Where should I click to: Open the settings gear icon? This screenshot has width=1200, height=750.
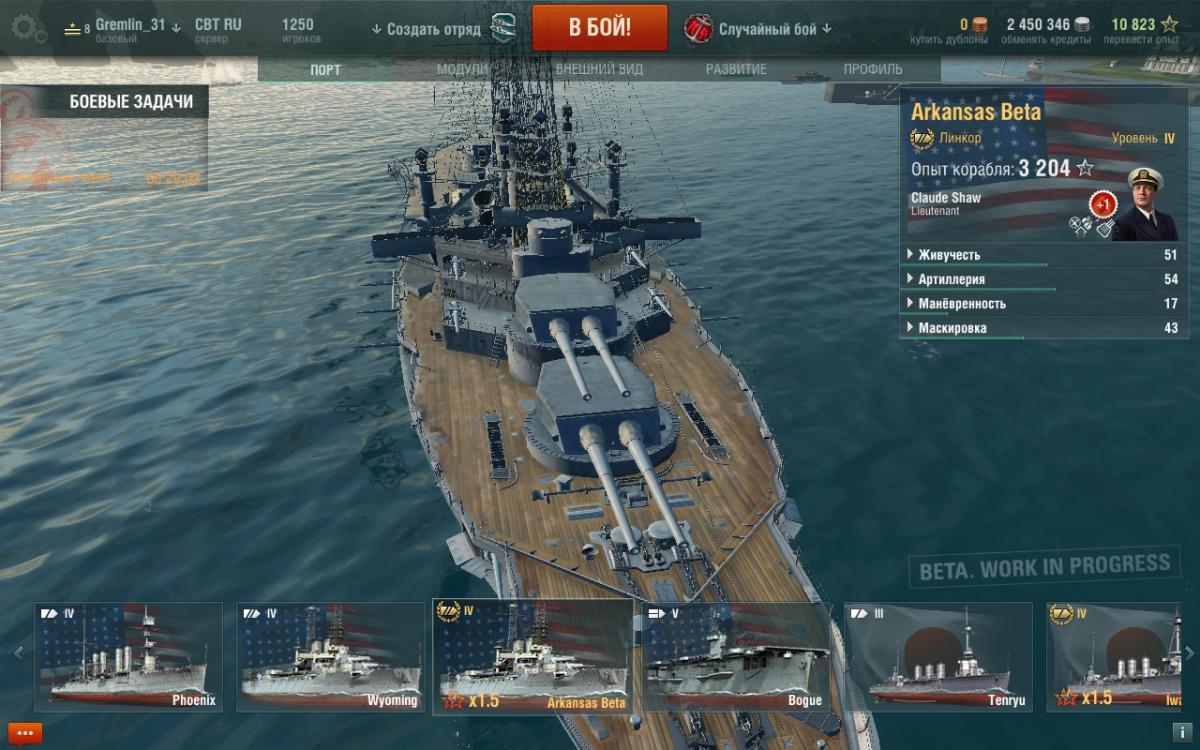tap(30, 30)
